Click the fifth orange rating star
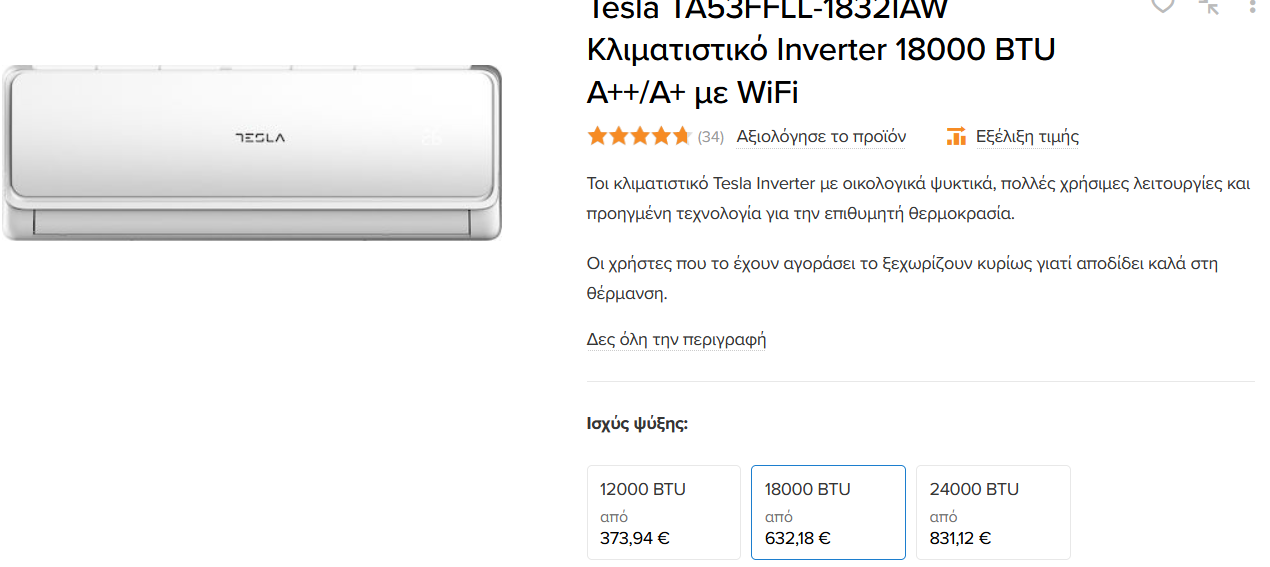Screen dimensions: 1270x567 pos(682,136)
